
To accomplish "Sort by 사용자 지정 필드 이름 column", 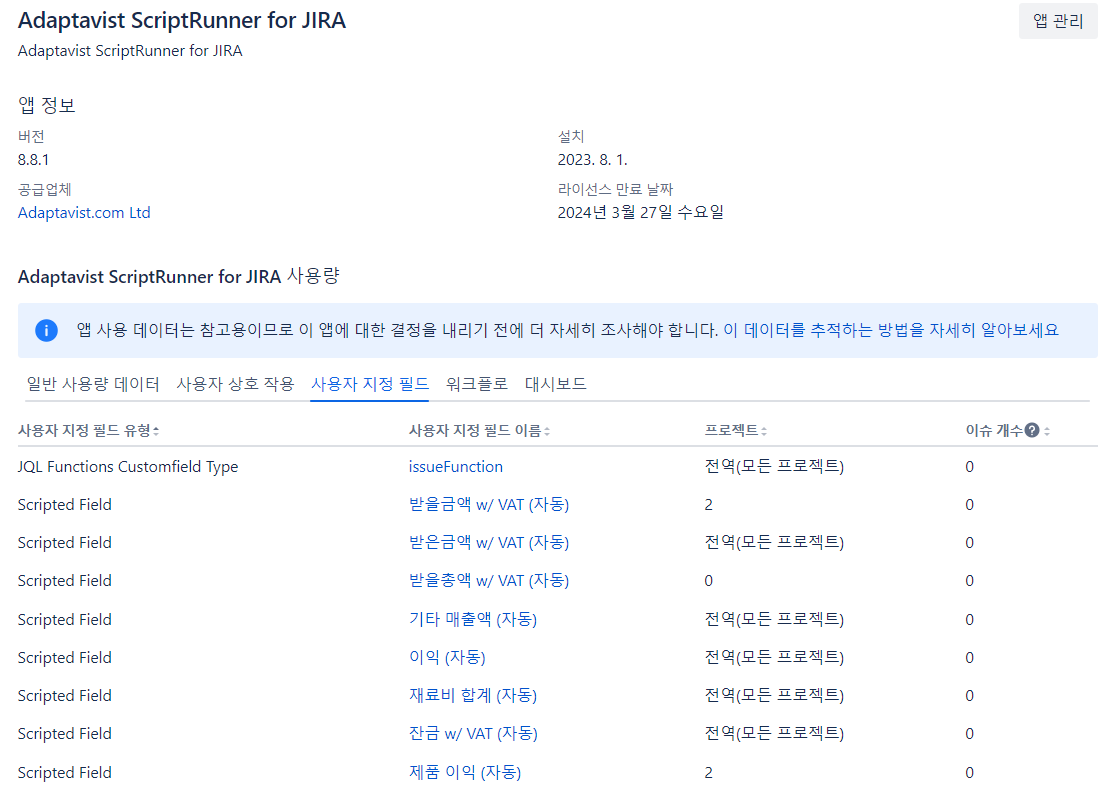I will tap(480, 430).
